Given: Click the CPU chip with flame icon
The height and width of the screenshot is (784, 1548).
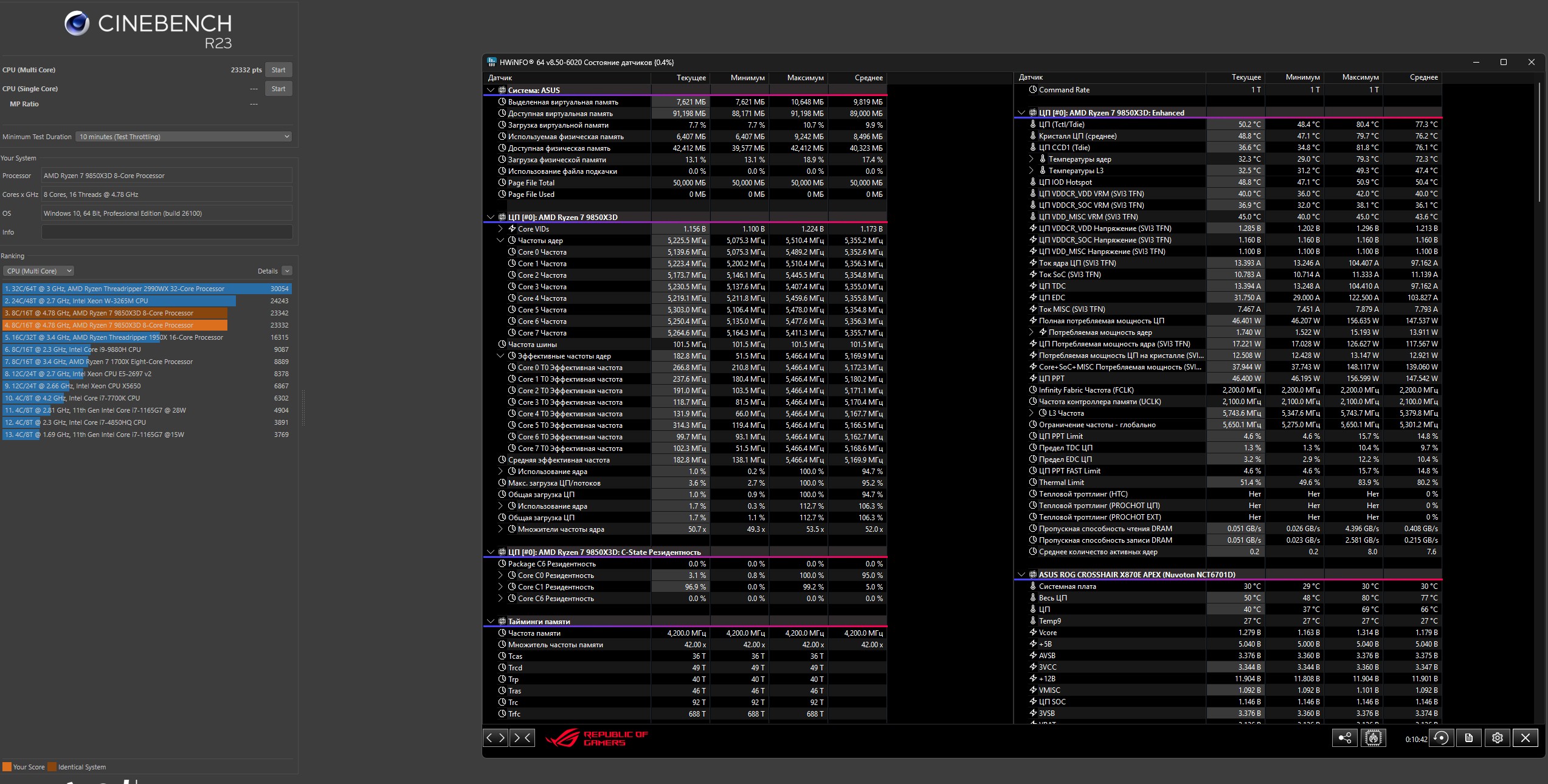Looking at the screenshot, I should pyautogui.click(x=1374, y=738).
